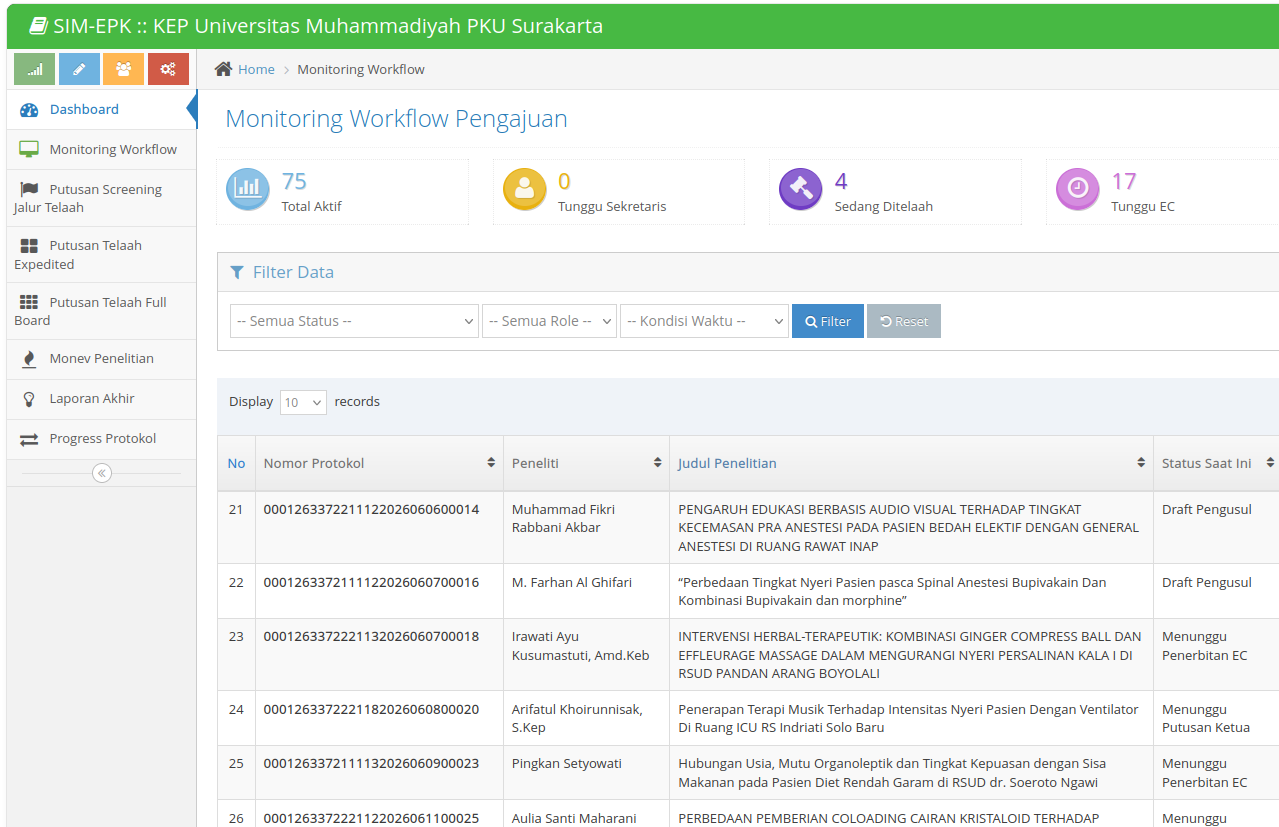Screen dimensions: 1279x827
Task: Click Menunggu Penerbitan EC status row 25
Action: pos(1205,773)
